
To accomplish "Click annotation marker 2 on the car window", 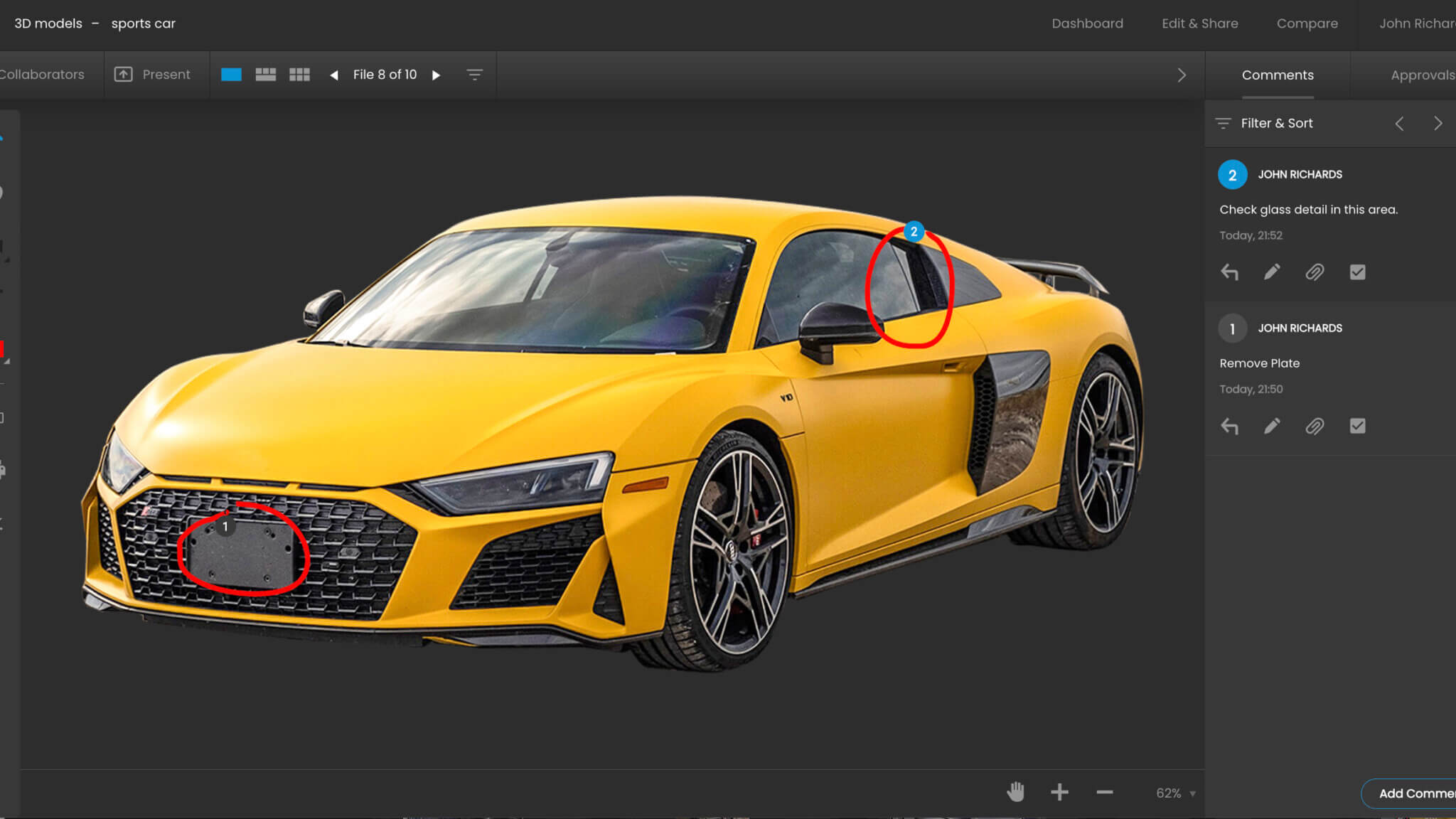I will pos(914,231).
